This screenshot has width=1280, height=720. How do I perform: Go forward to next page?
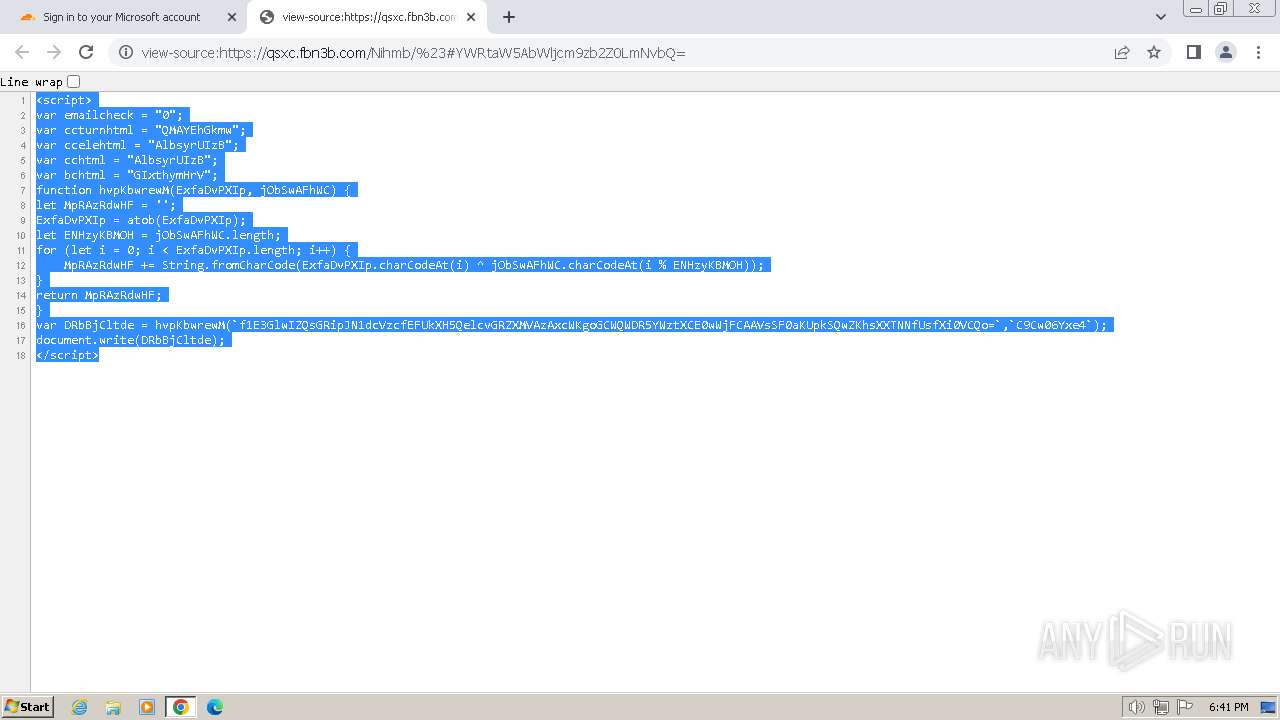[54, 52]
